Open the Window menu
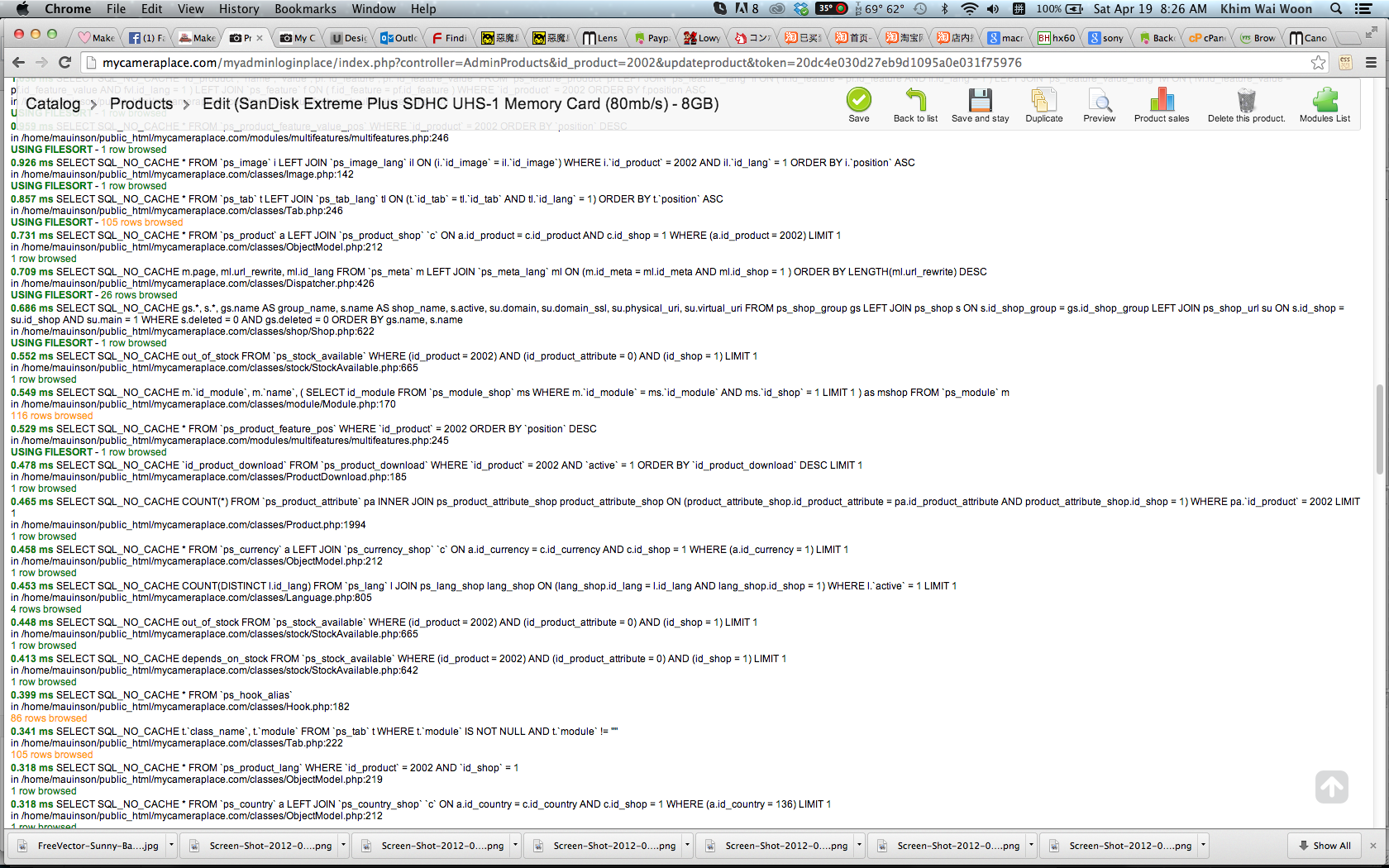Image resolution: width=1389 pixels, height=868 pixels. click(x=374, y=9)
